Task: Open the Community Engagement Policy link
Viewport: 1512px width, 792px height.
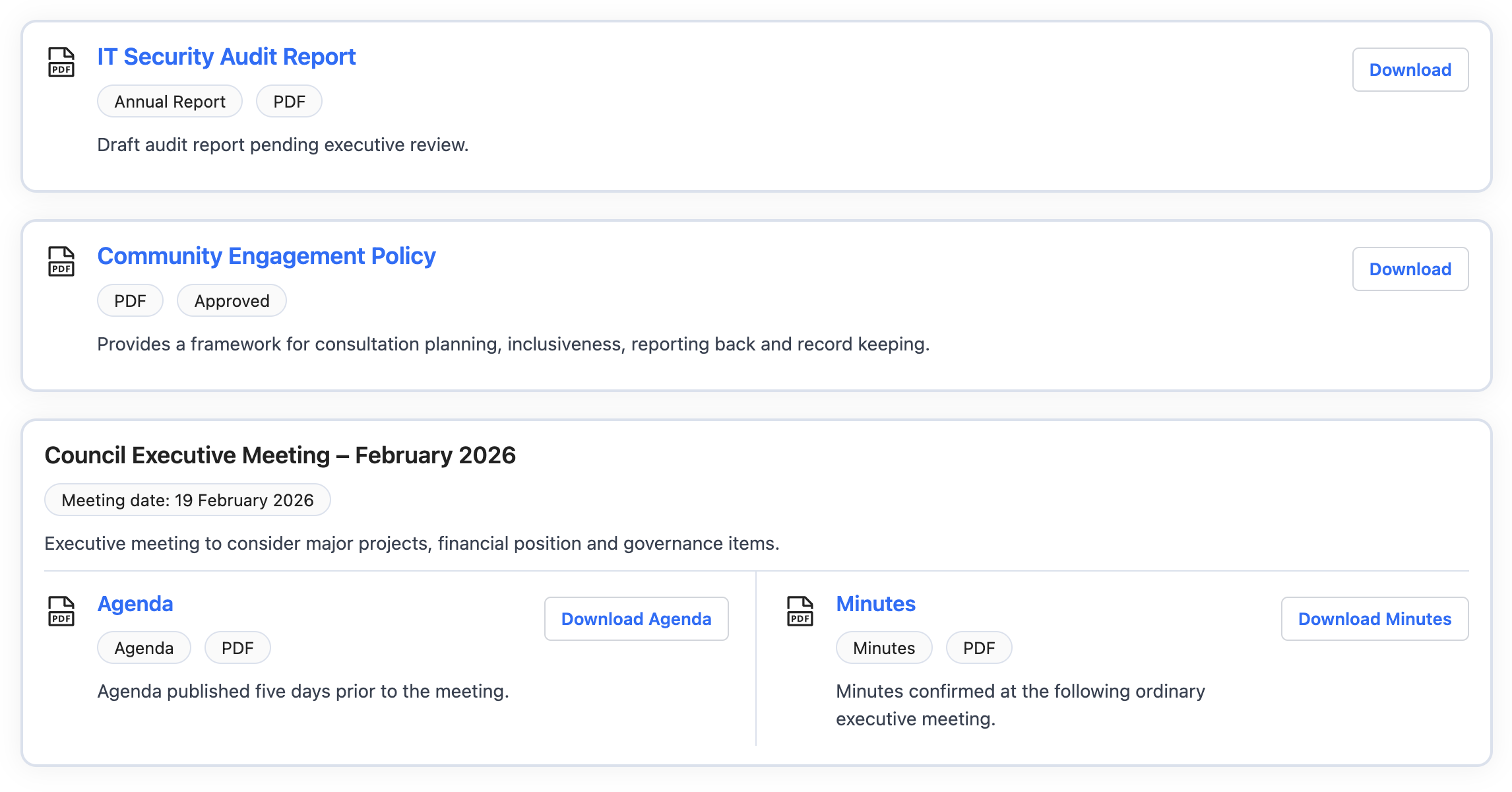Action: [267, 256]
